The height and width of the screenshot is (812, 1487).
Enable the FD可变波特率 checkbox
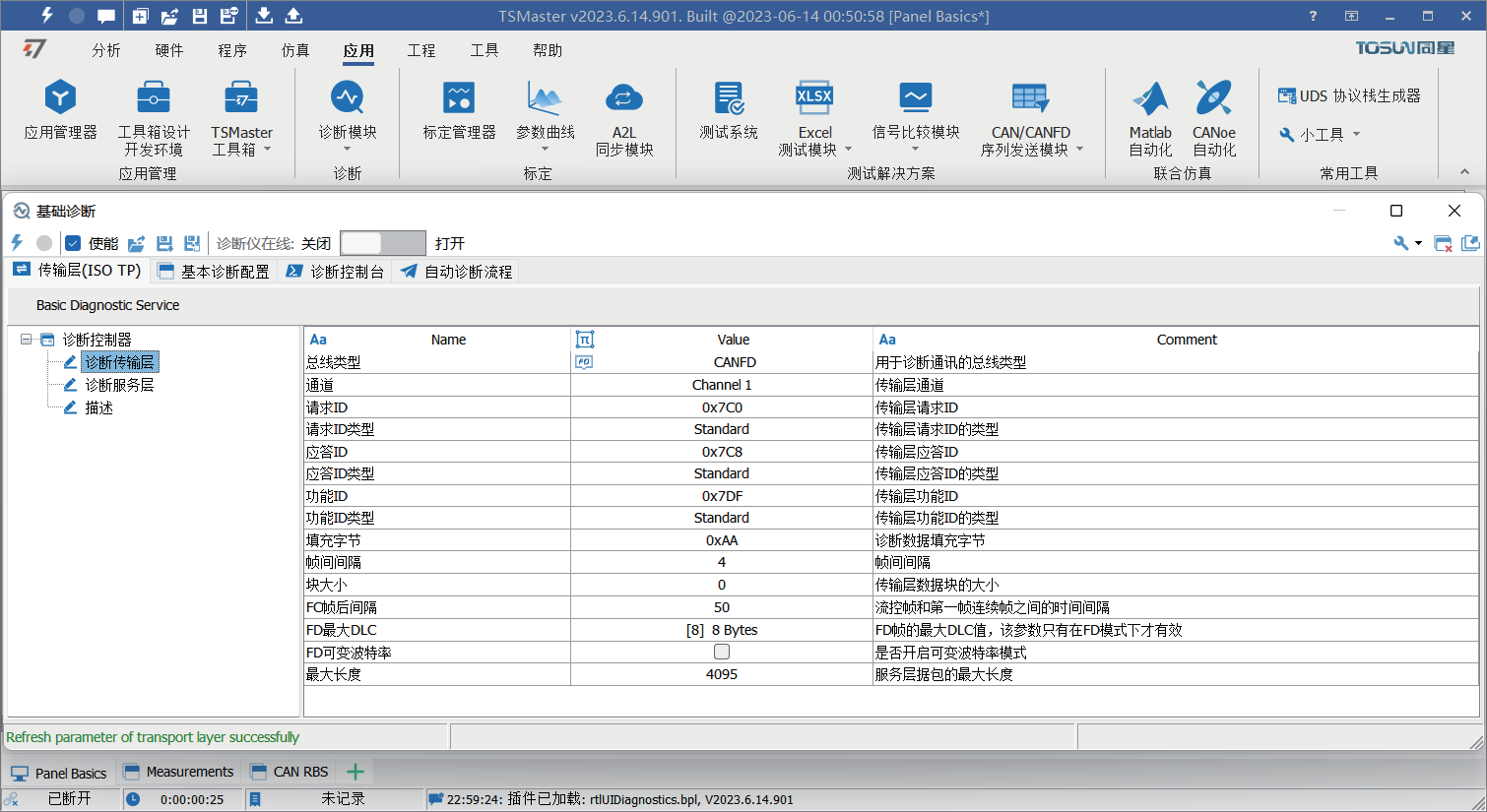722,652
